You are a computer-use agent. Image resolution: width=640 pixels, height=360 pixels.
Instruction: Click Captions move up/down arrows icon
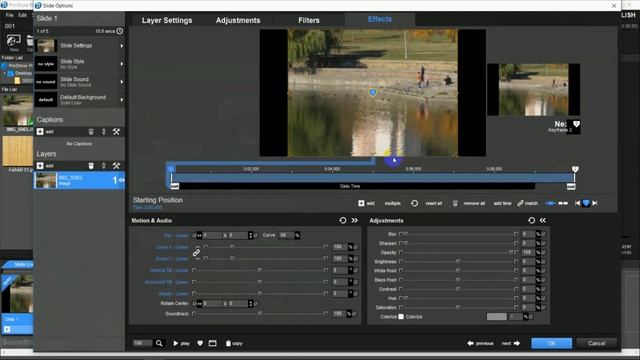104,131
